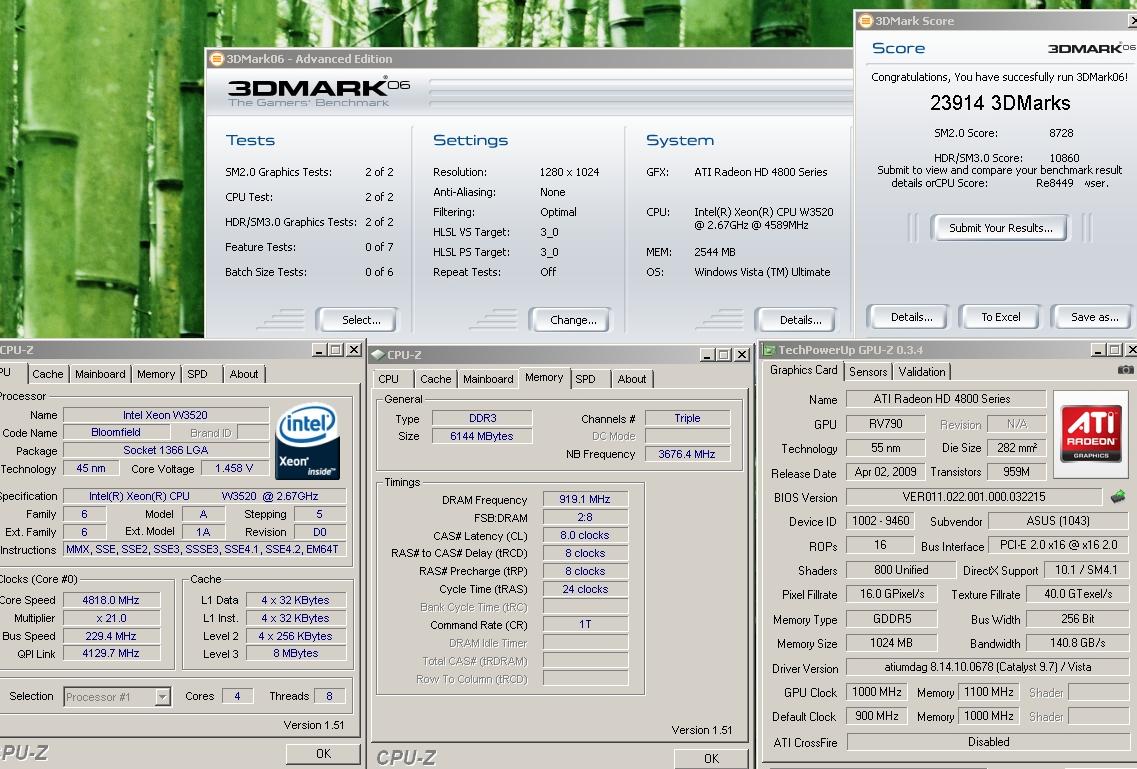Screen dimensions: 1137x769
Task: Open SPD tab in left CPU-Z window
Action: [x=197, y=374]
